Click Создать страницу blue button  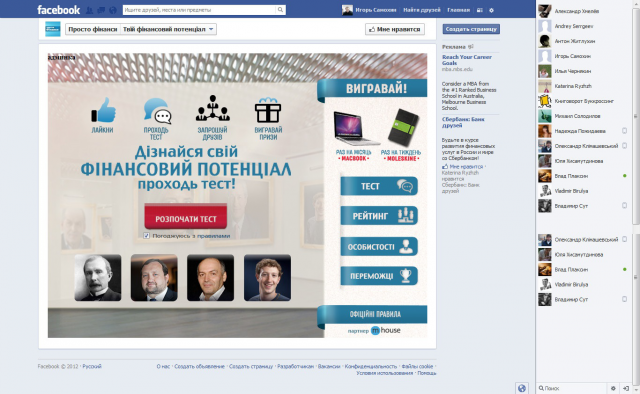[471, 29]
